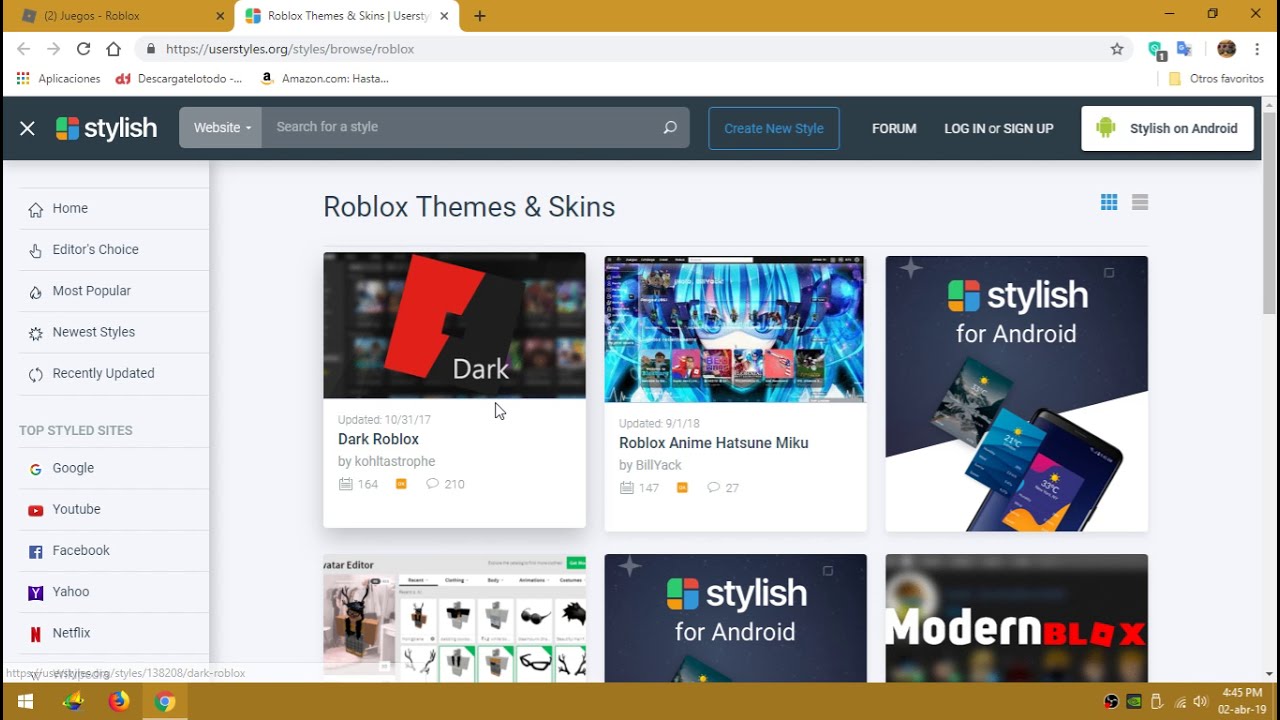Open Editor's Choice in the sidebar
Screen dimensions: 1280x720
[95, 249]
